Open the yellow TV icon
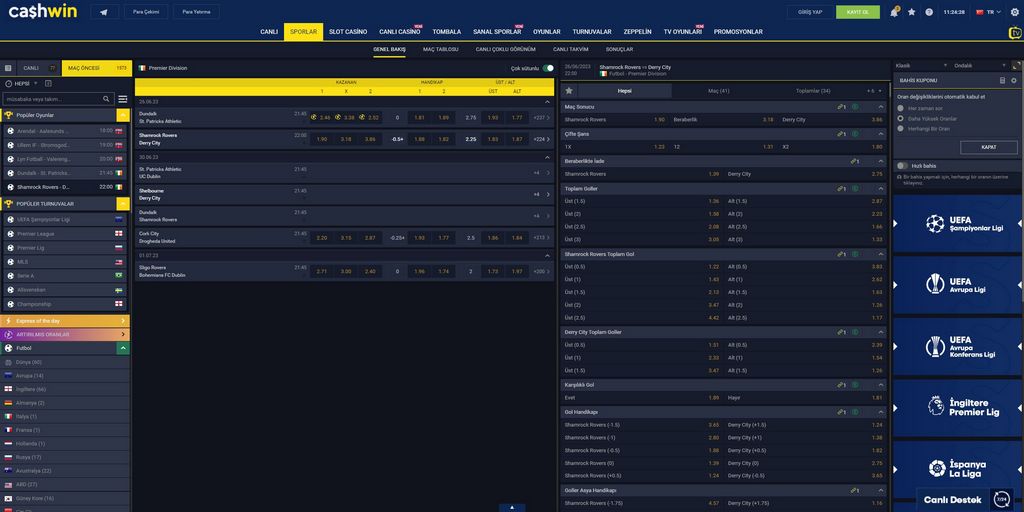 click(1015, 33)
